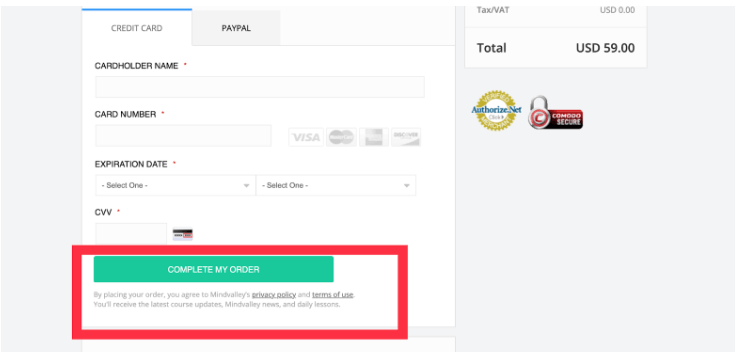Open the privacy policy link
This screenshot has width=735, height=360.
[274, 295]
